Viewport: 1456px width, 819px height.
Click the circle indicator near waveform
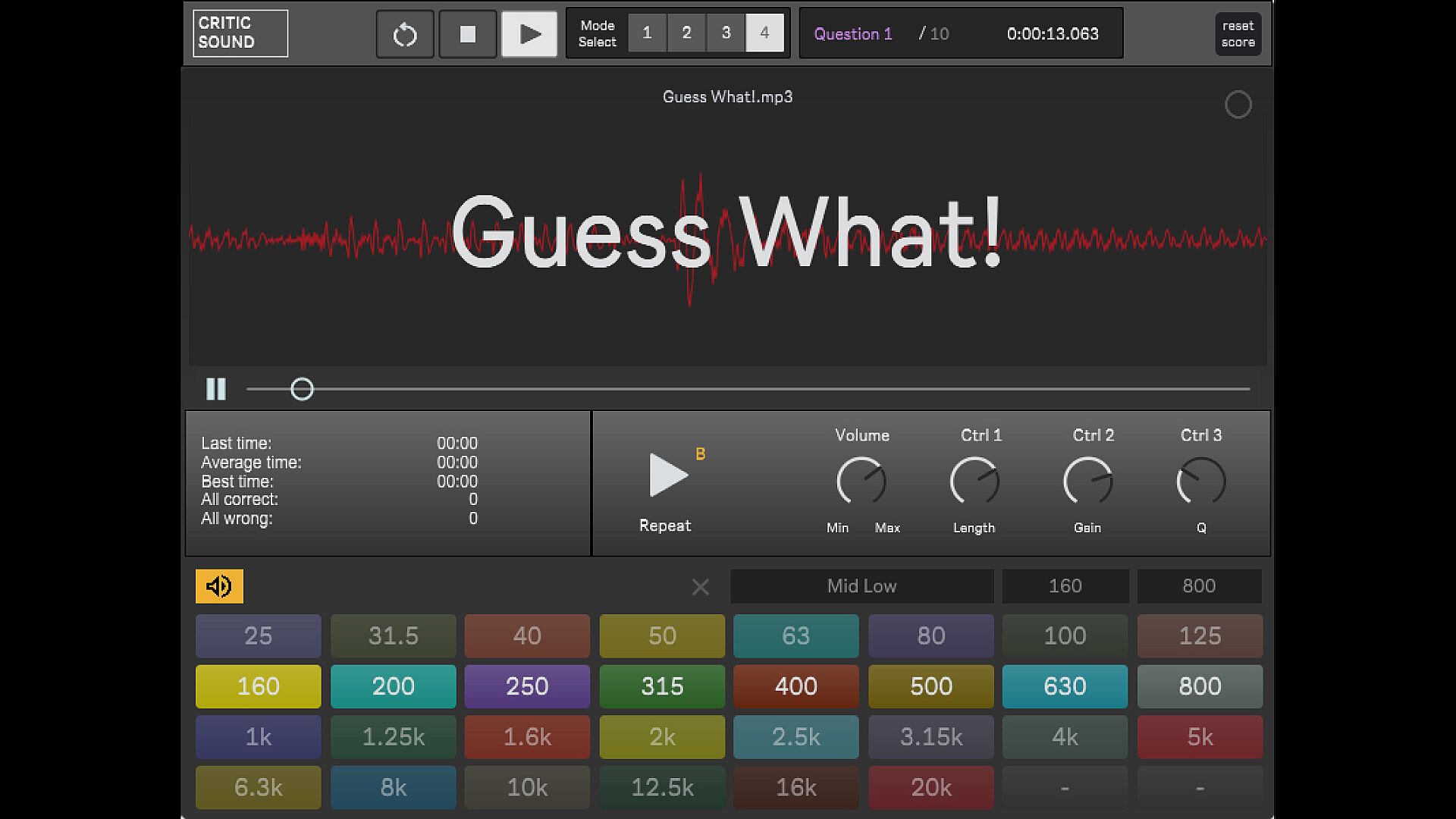1238,105
